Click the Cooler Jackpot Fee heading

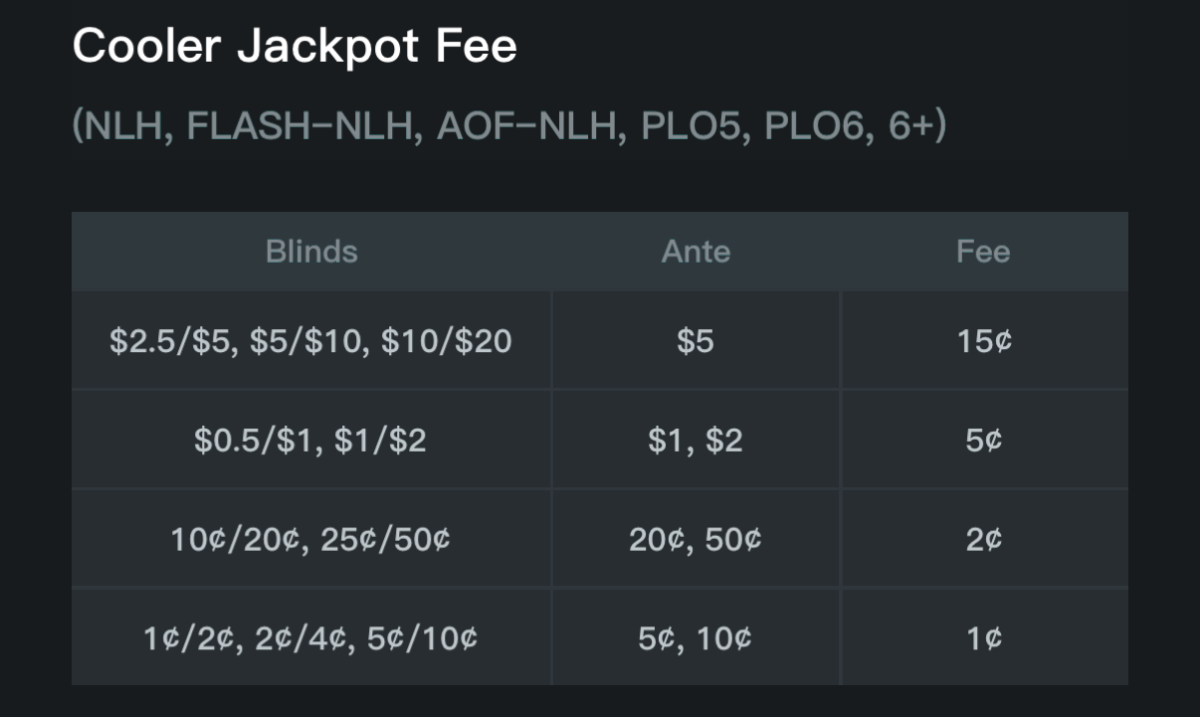pos(294,46)
